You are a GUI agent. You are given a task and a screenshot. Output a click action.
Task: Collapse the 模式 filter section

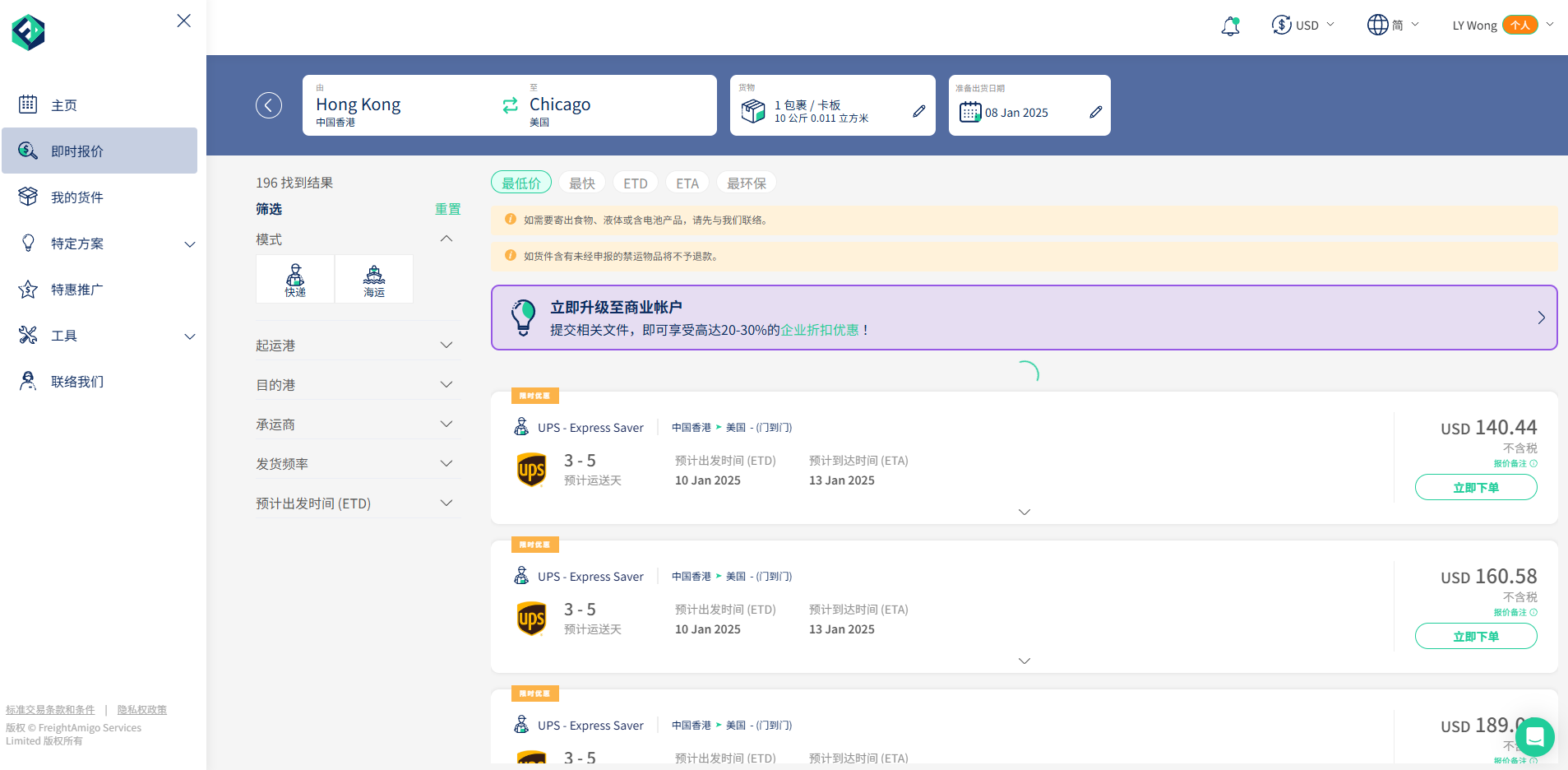tap(446, 239)
